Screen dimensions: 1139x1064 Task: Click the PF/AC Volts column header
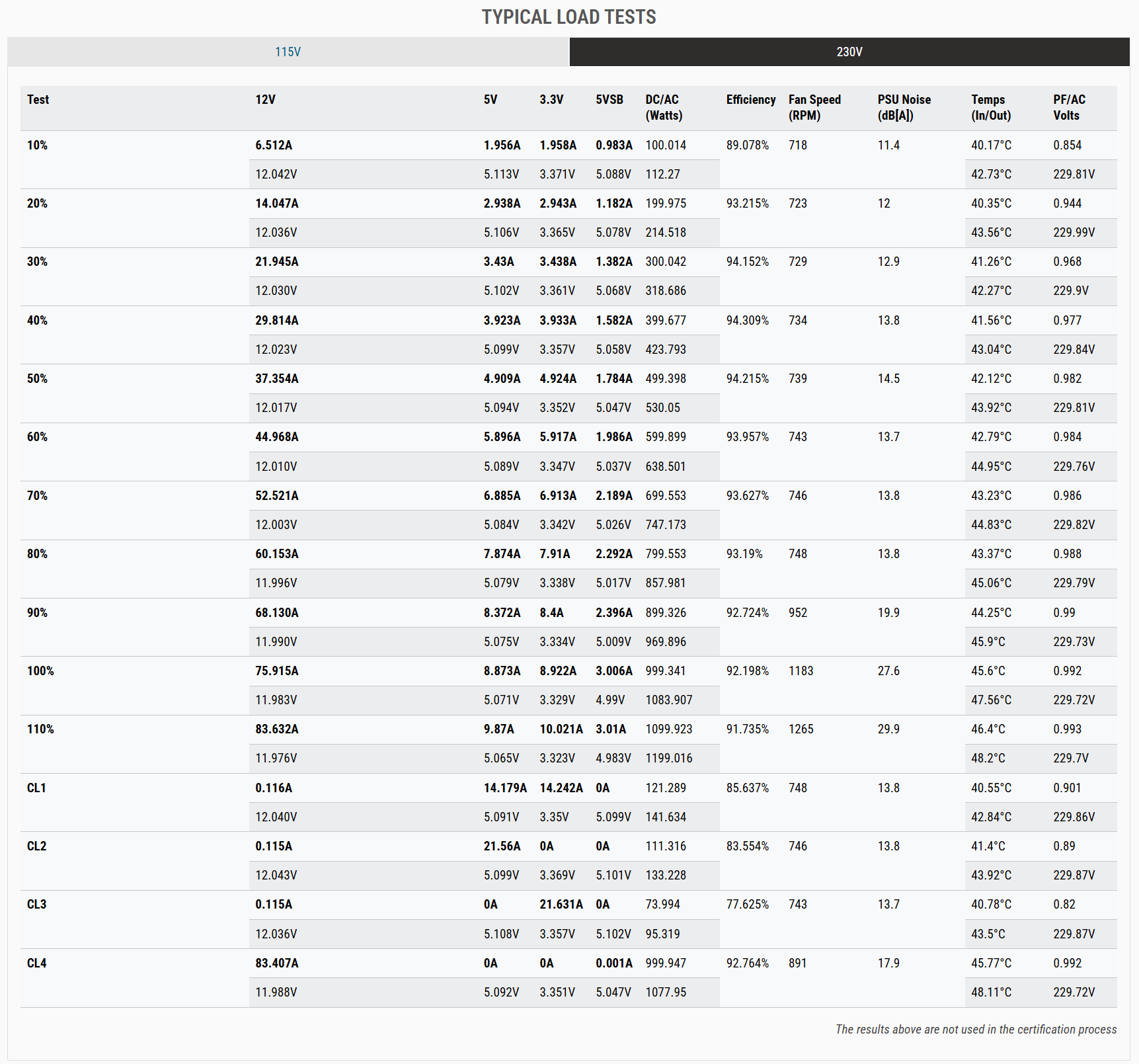coord(1068,107)
